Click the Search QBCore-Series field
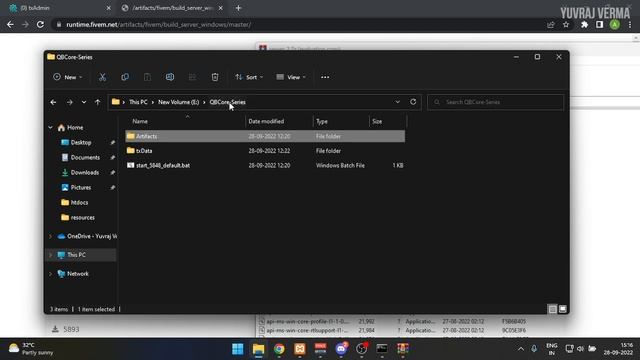Viewport: 640px width, 360px height. [x=496, y=102]
